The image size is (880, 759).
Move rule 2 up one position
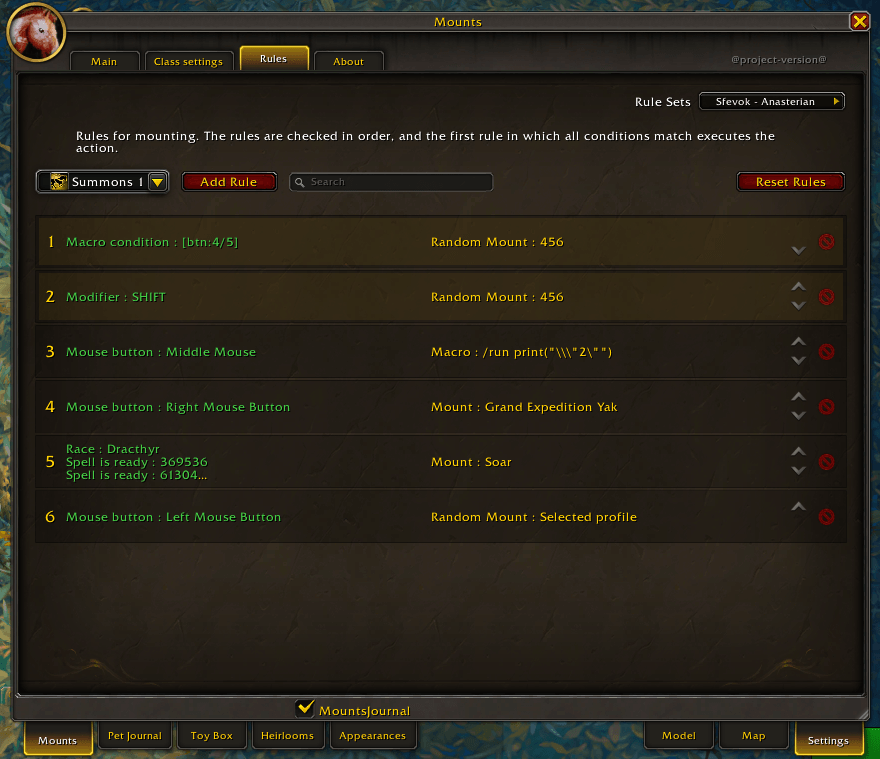point(799,287)
